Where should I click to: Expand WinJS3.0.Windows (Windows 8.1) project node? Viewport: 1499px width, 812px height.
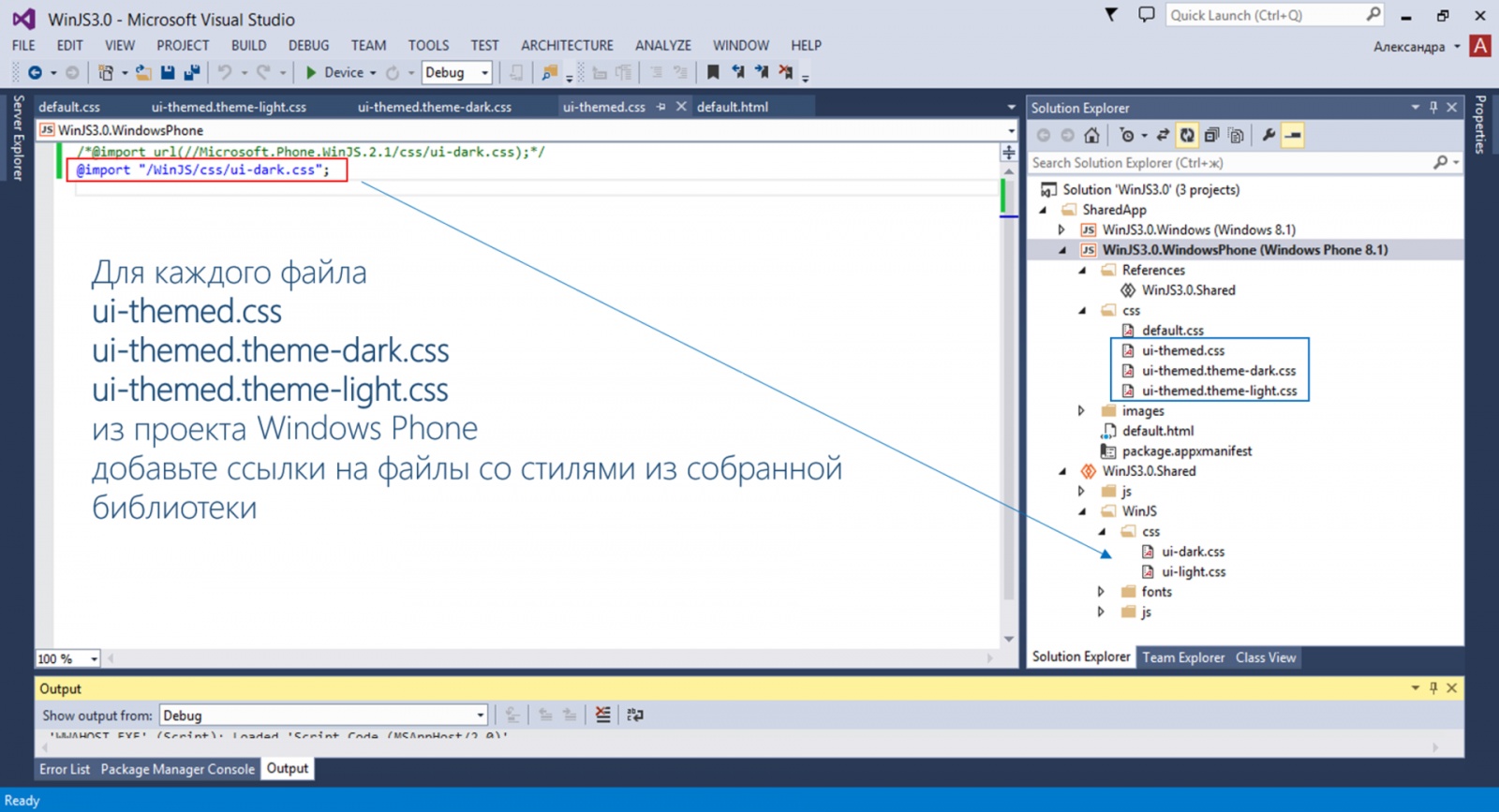pyautogui.click(x=1061, y=229)
